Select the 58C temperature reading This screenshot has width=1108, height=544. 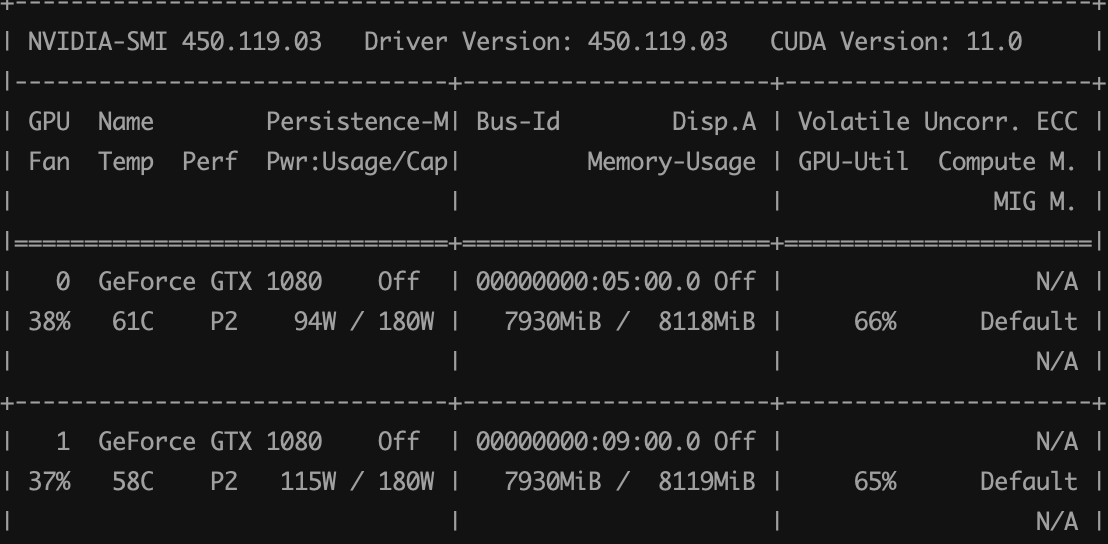point(133,482)
